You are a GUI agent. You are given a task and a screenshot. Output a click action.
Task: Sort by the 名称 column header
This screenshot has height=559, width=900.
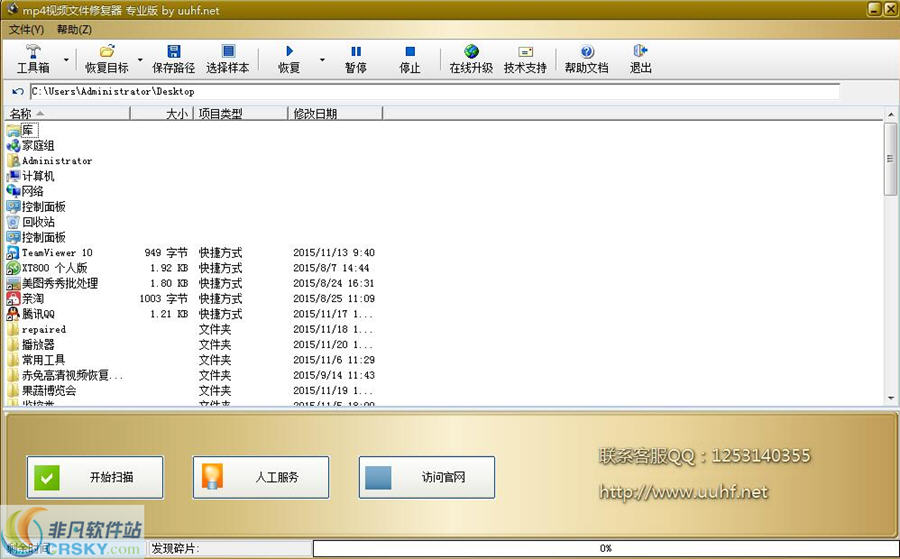click(67, 114)
